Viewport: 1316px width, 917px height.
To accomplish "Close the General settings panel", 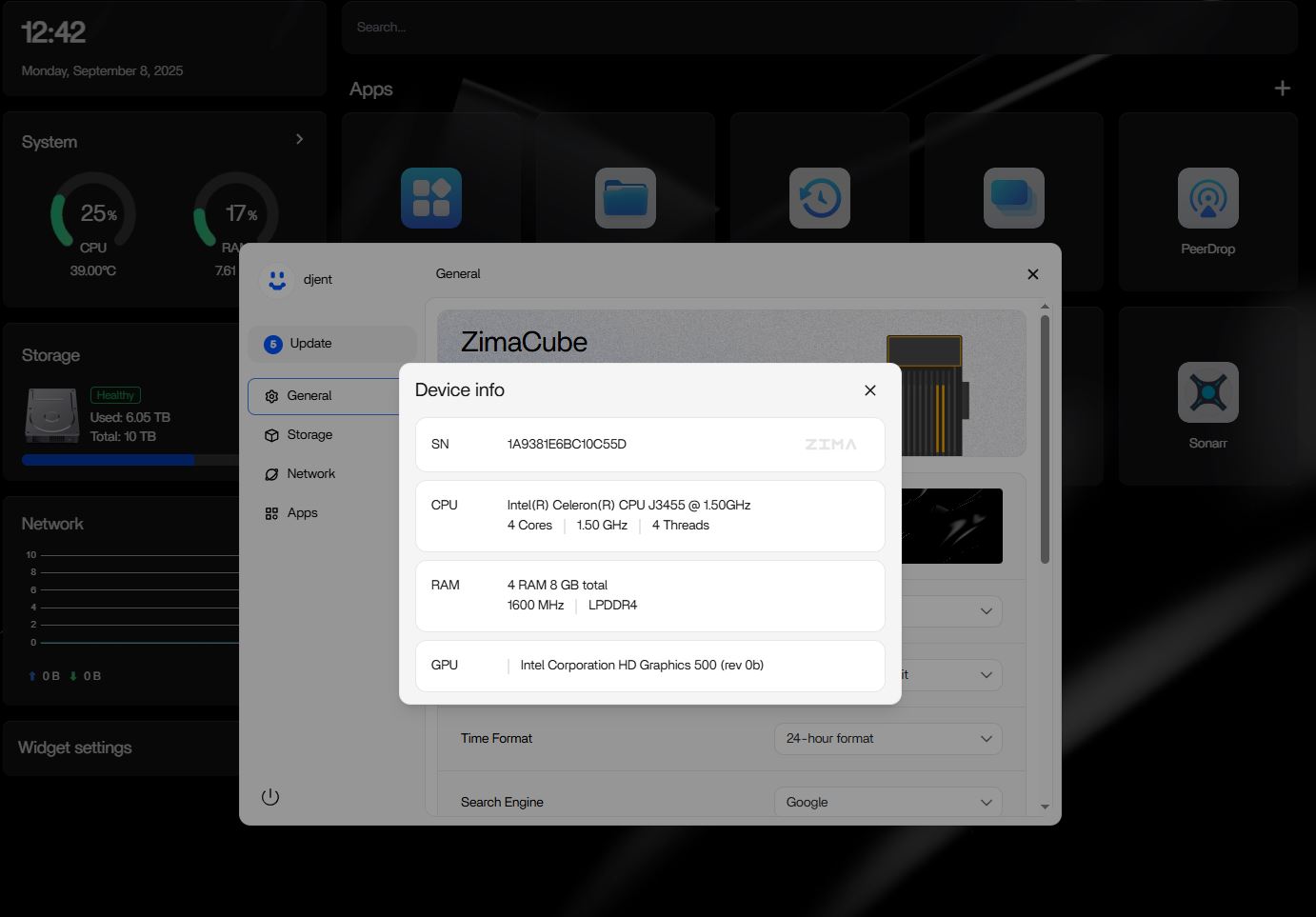I will [1032, 274].
